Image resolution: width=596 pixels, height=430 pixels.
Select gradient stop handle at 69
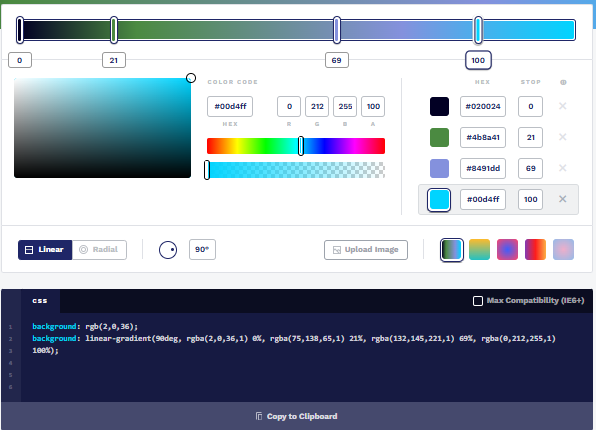click(x=337, y=30)
